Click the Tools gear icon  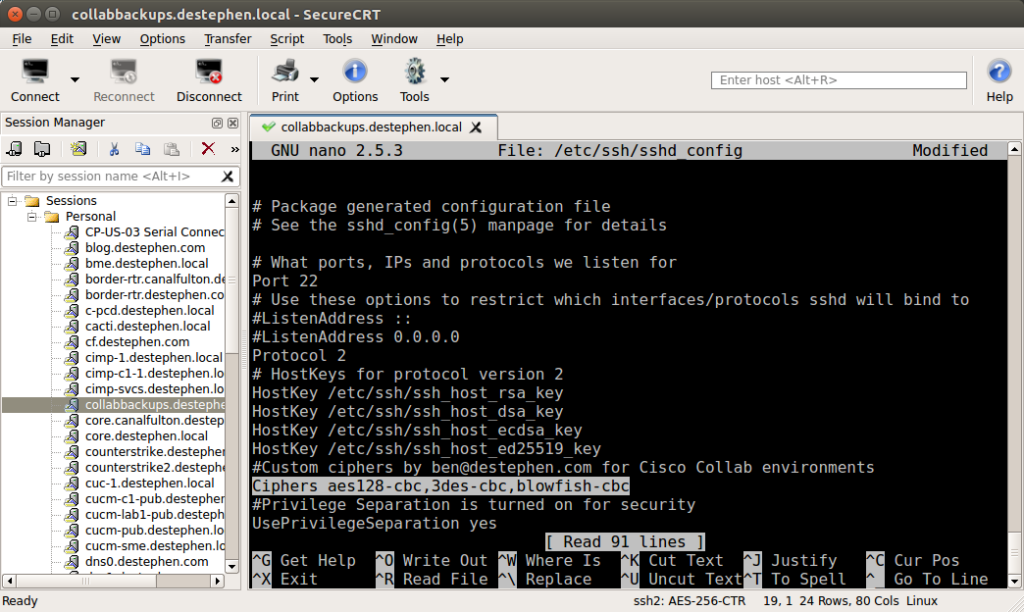[415, 72]
